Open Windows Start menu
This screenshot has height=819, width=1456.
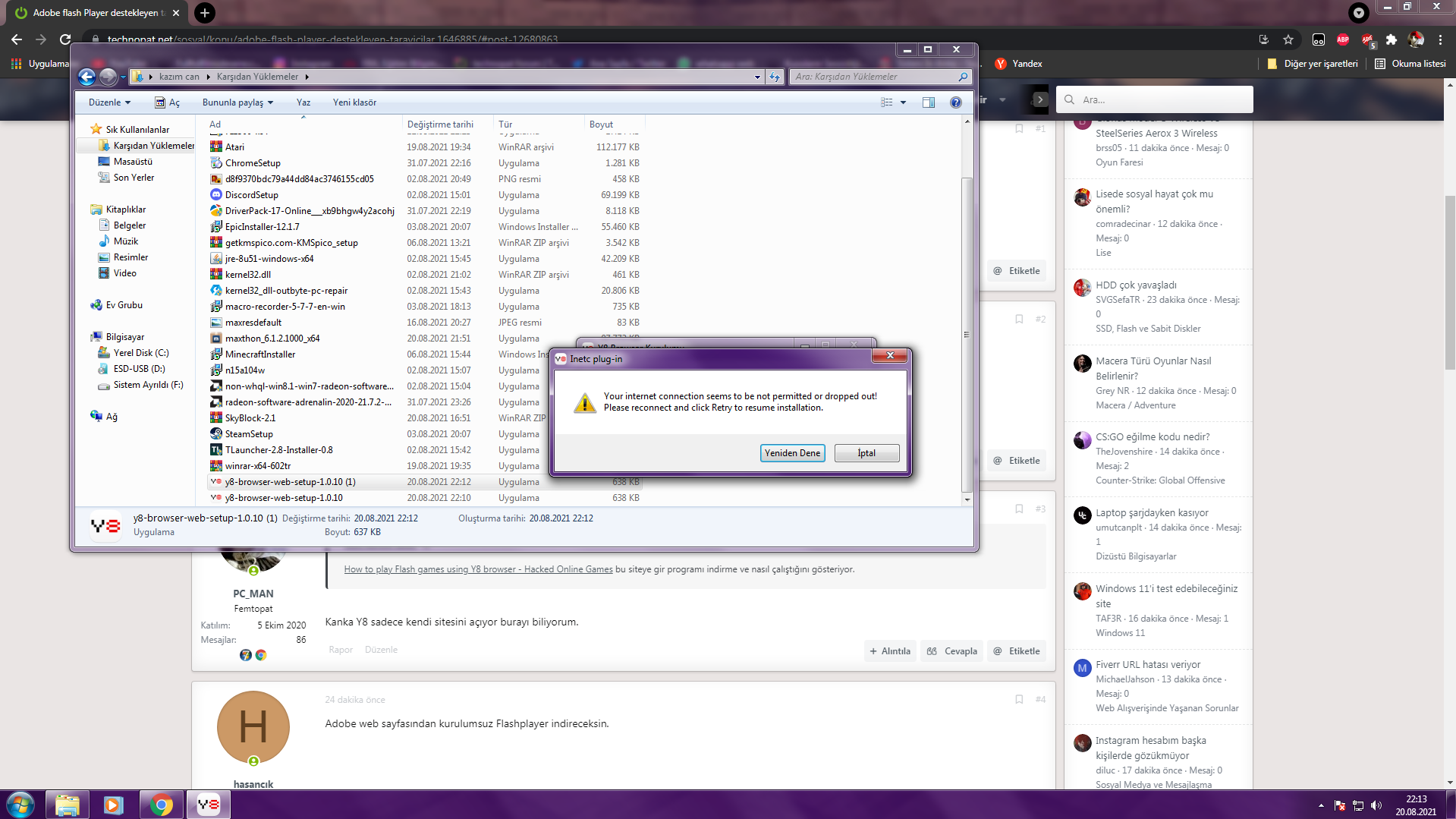click(20, 805)
